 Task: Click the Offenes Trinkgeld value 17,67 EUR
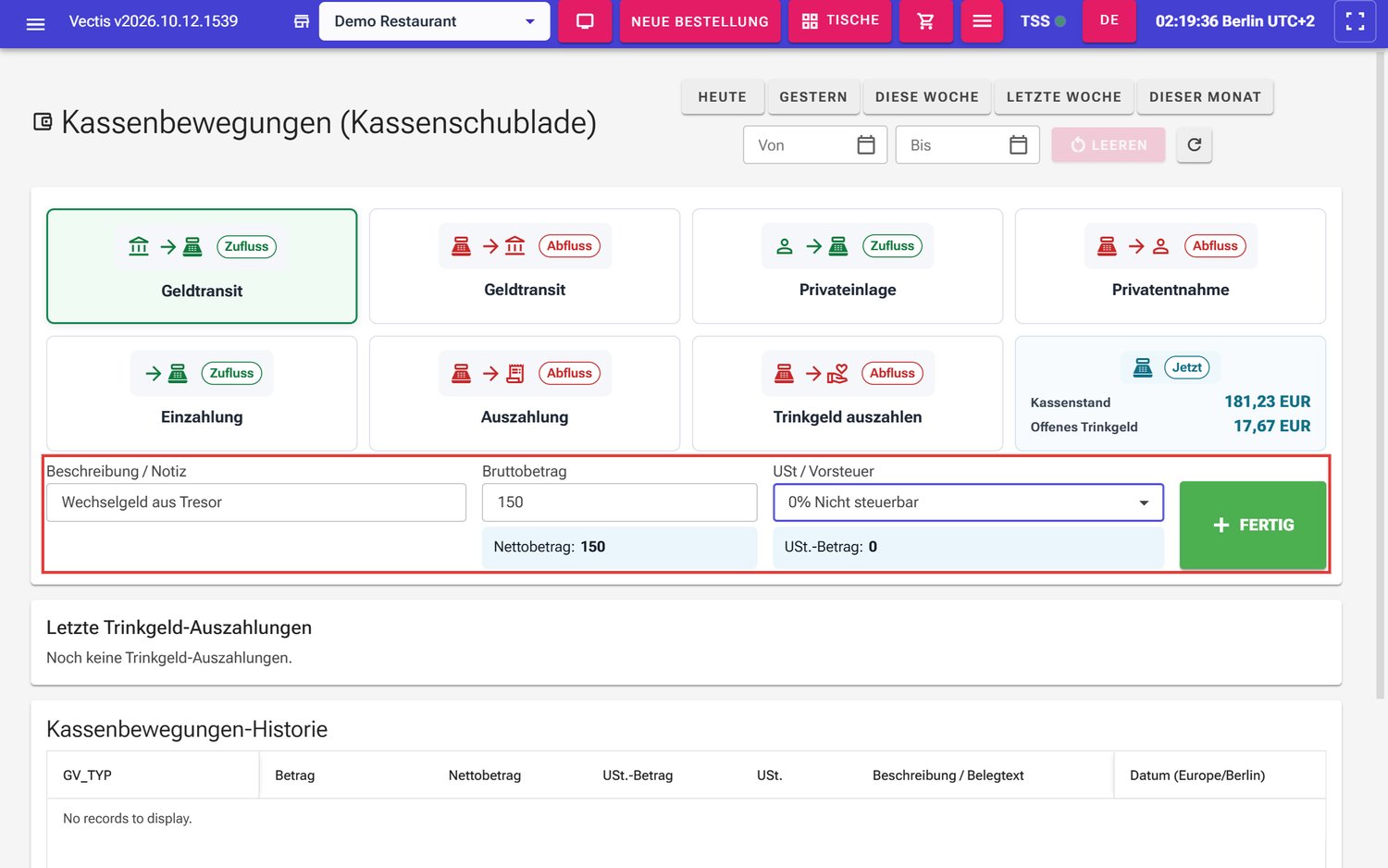click(x=1272, y=427)
